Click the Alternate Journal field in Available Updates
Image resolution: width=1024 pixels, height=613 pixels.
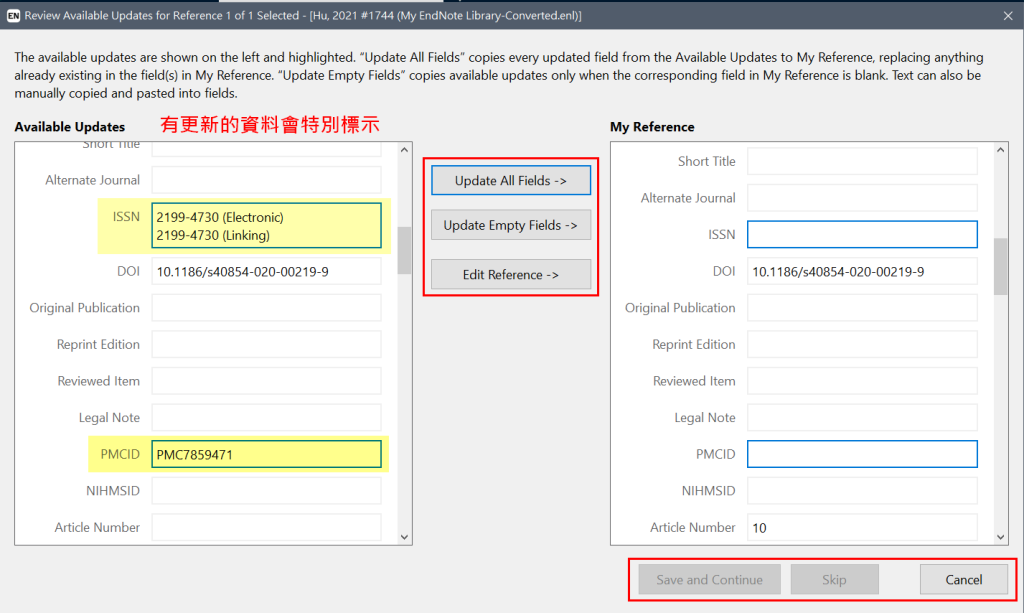[x=266, y=180]
